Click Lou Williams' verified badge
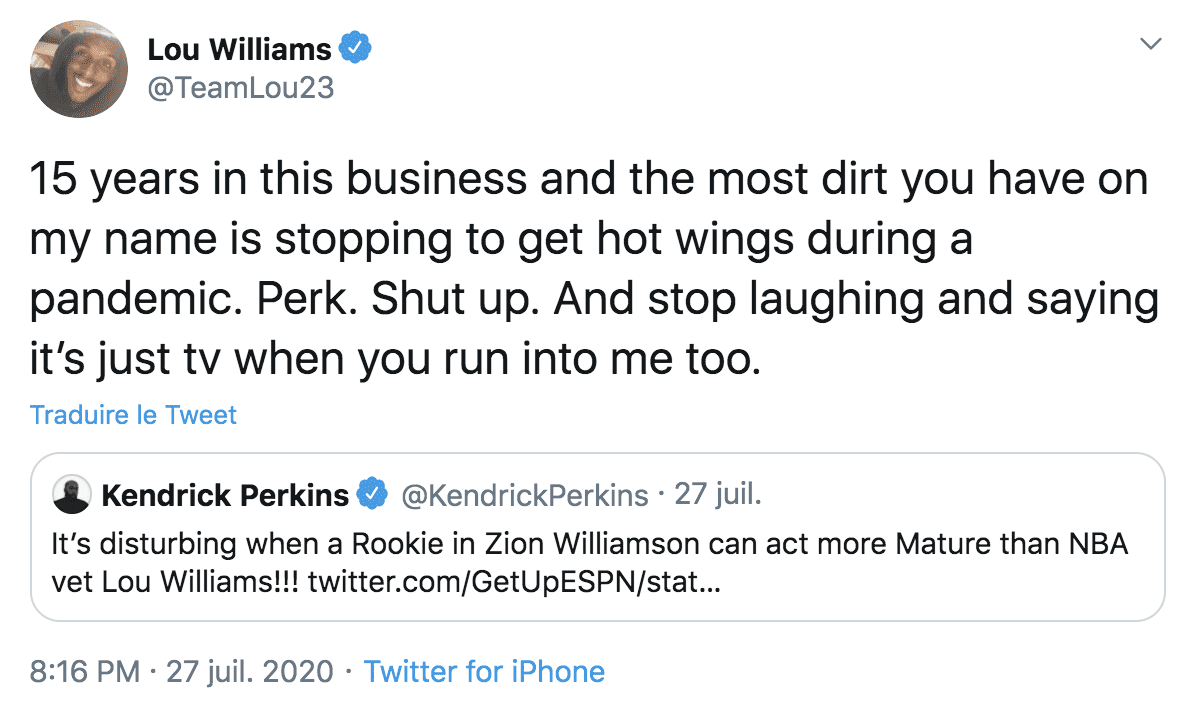The height and width of the screenshot is (718, 1192). (355, 45)
